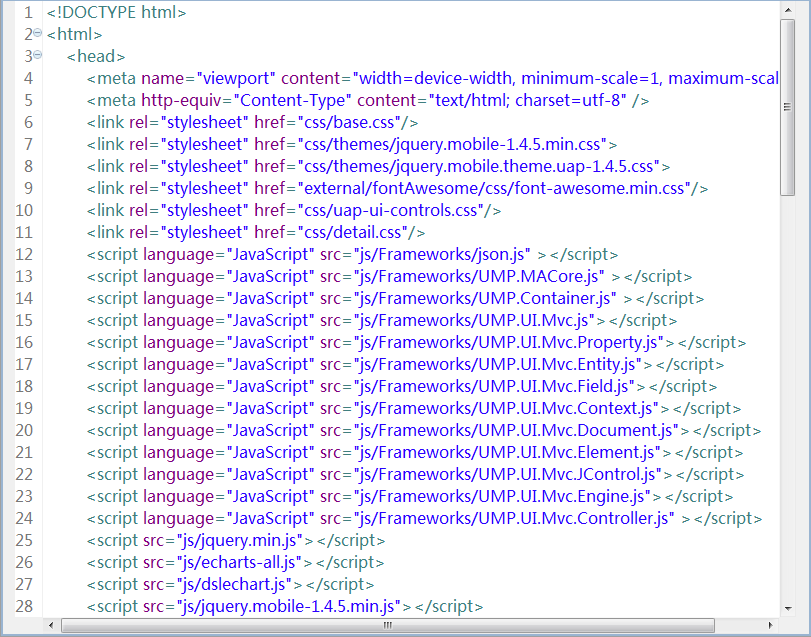Click "css/uap-ui-controls.css" href value

(391, 210)
